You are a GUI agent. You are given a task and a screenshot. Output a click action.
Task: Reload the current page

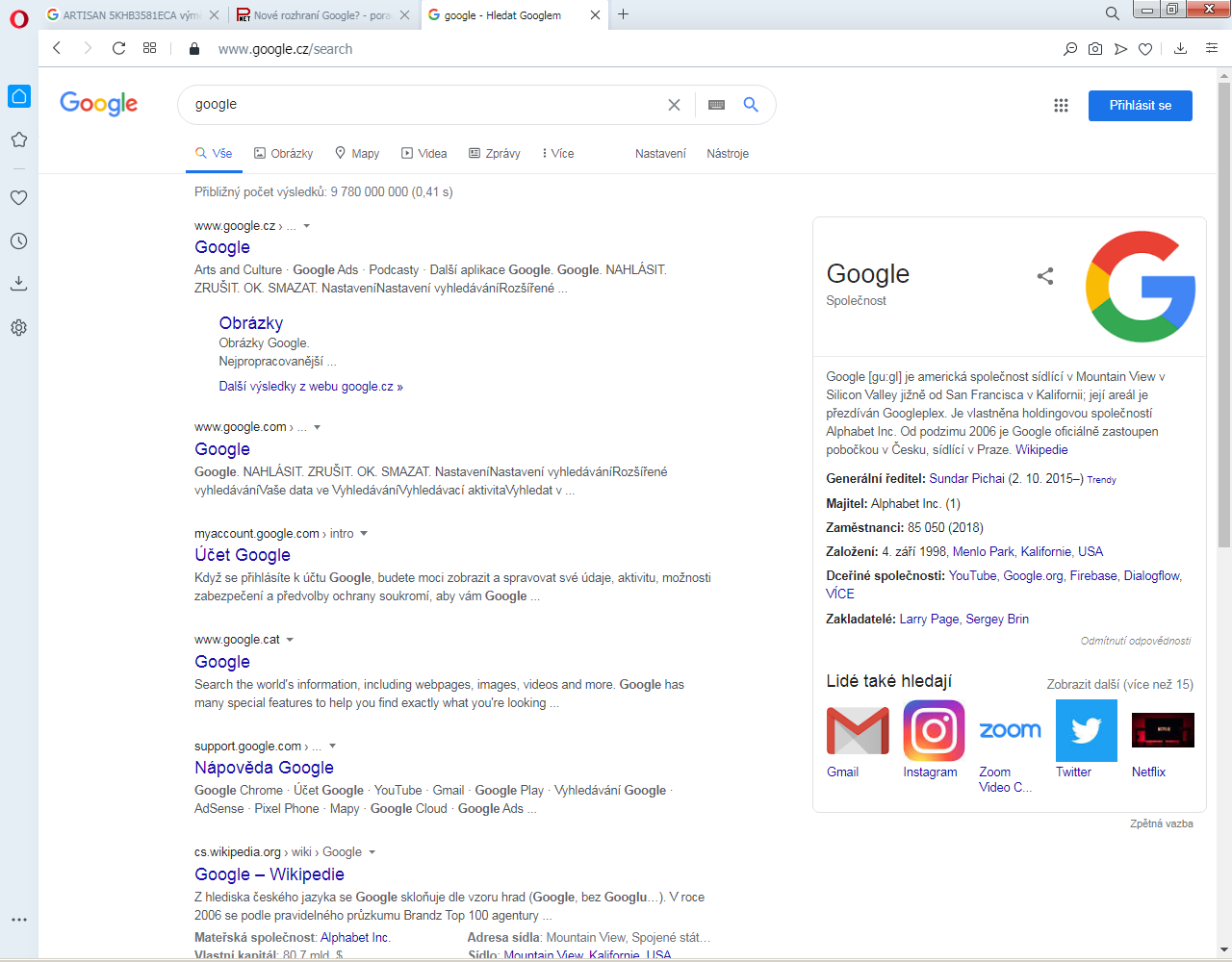(118, 48)
